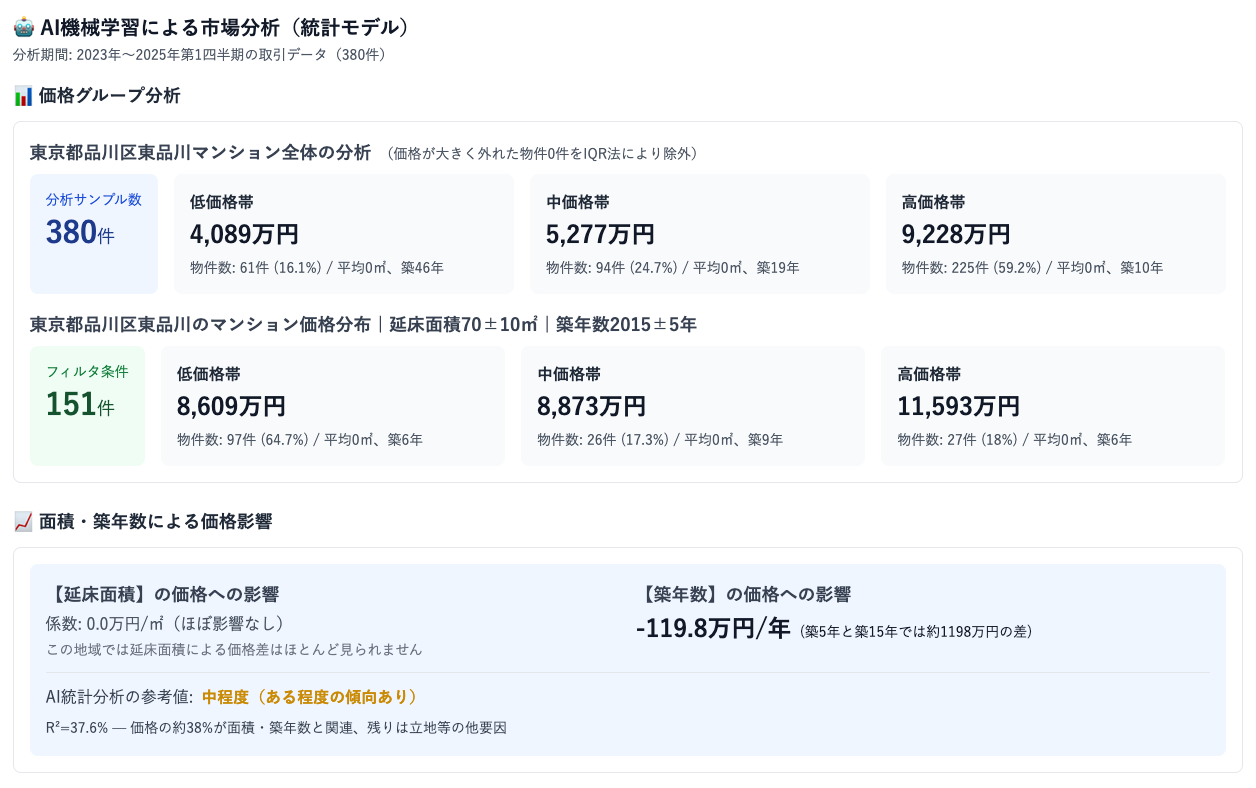Click the bar chart icon beside 価格グループ分析
This screenshot has width=1256, height=788.
[x=24, y=96]
